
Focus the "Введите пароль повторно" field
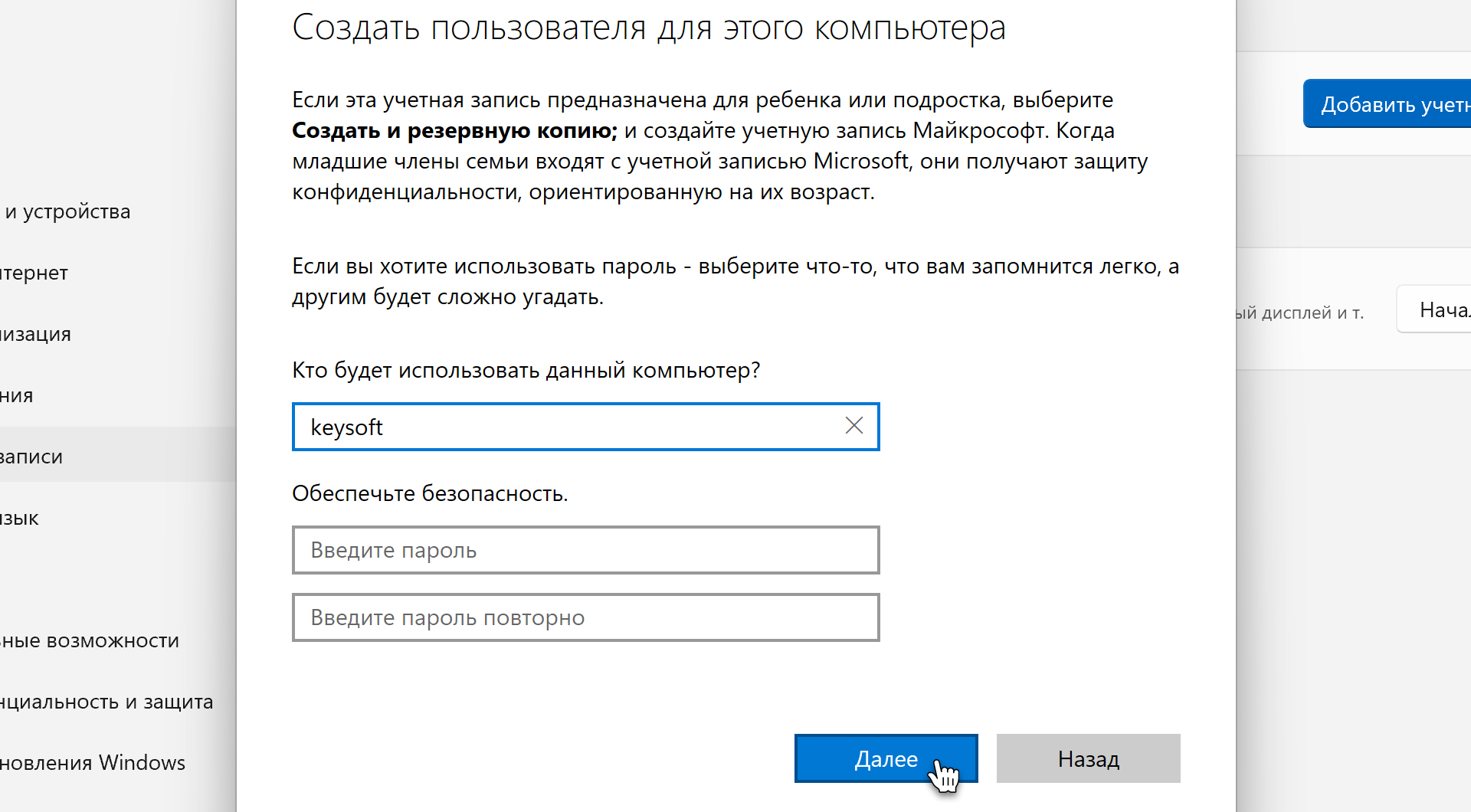click(585, 617)
